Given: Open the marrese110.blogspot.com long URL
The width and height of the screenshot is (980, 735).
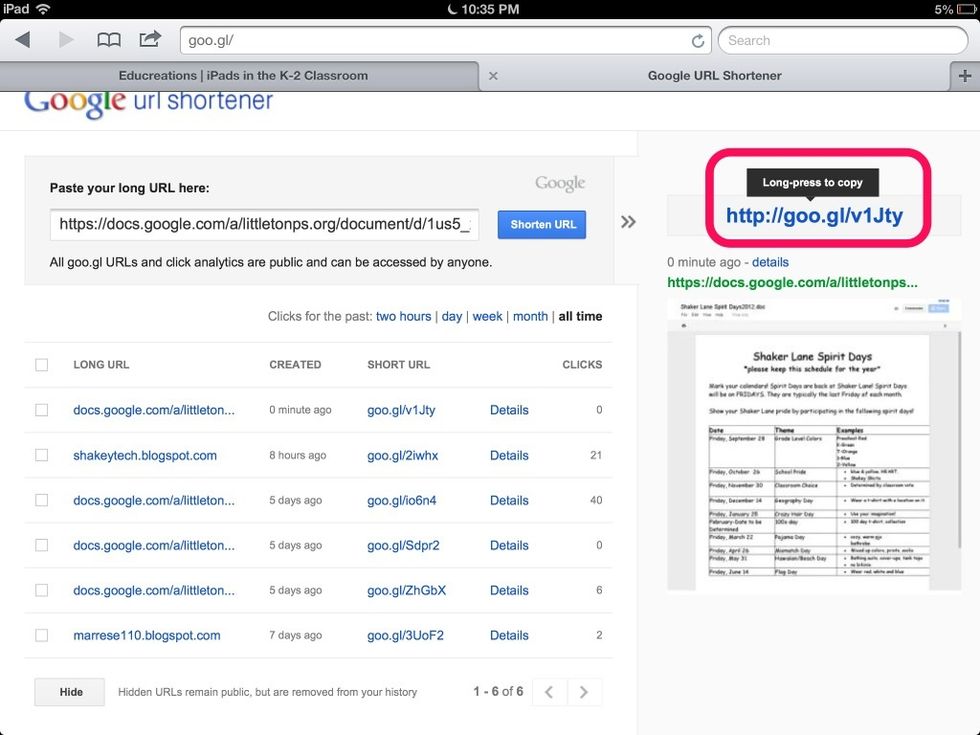Looking at the screenshot, I should click(147, 636).
